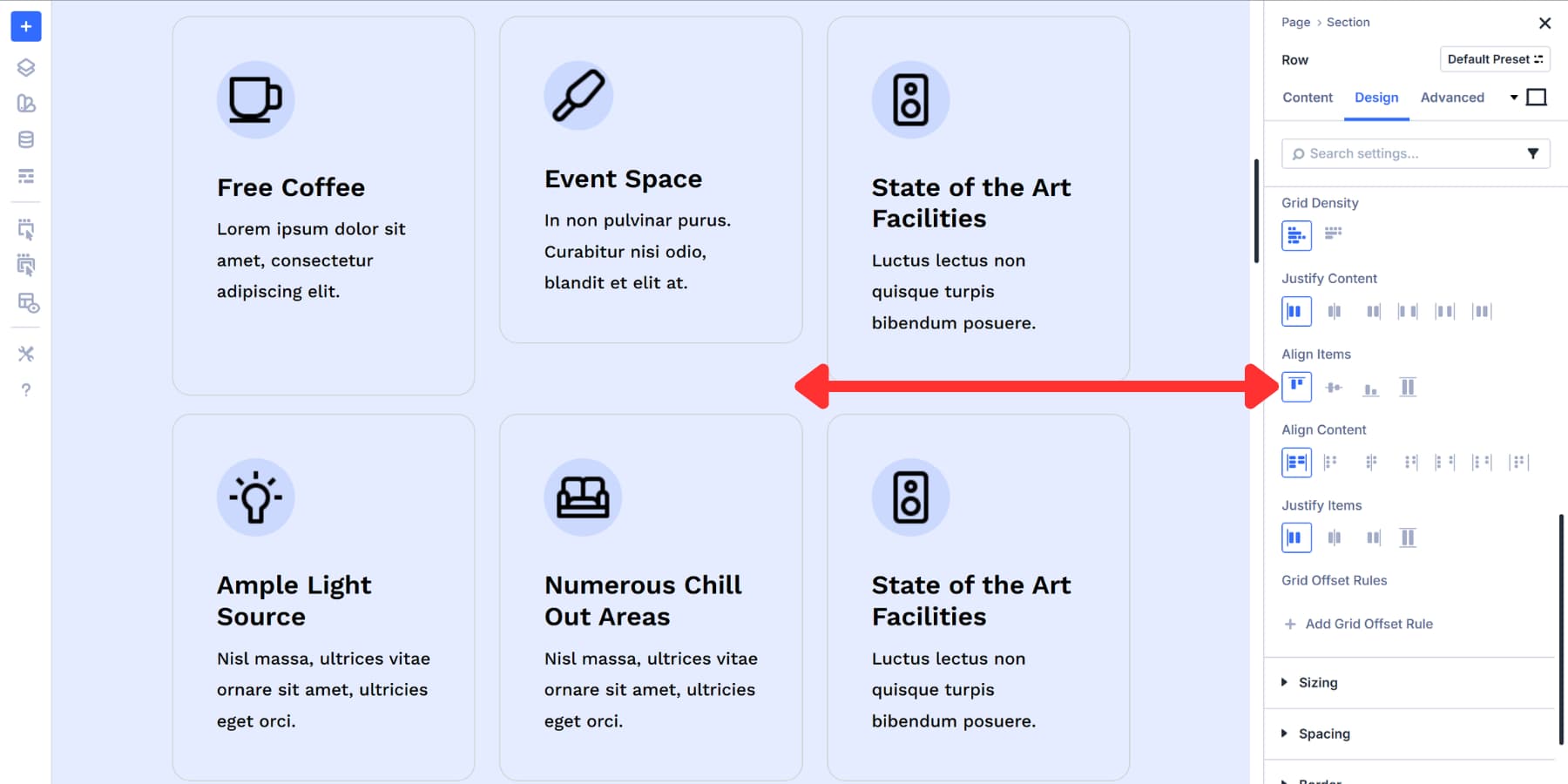This screenshot has width=1568, height=784.
Task: Click the element selection icon in sidebar
Action: 26,230
